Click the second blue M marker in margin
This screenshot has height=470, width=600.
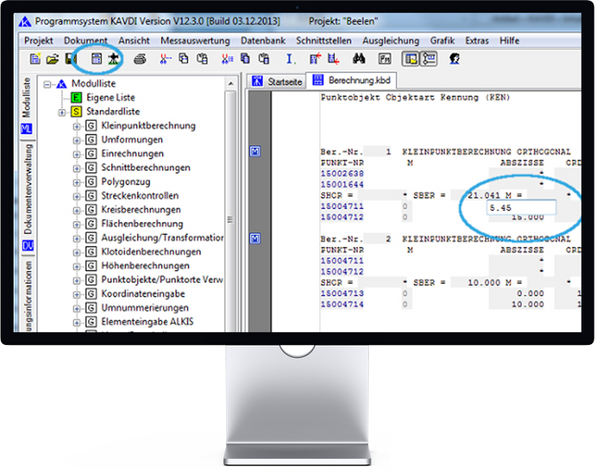[x=255, y=239]
